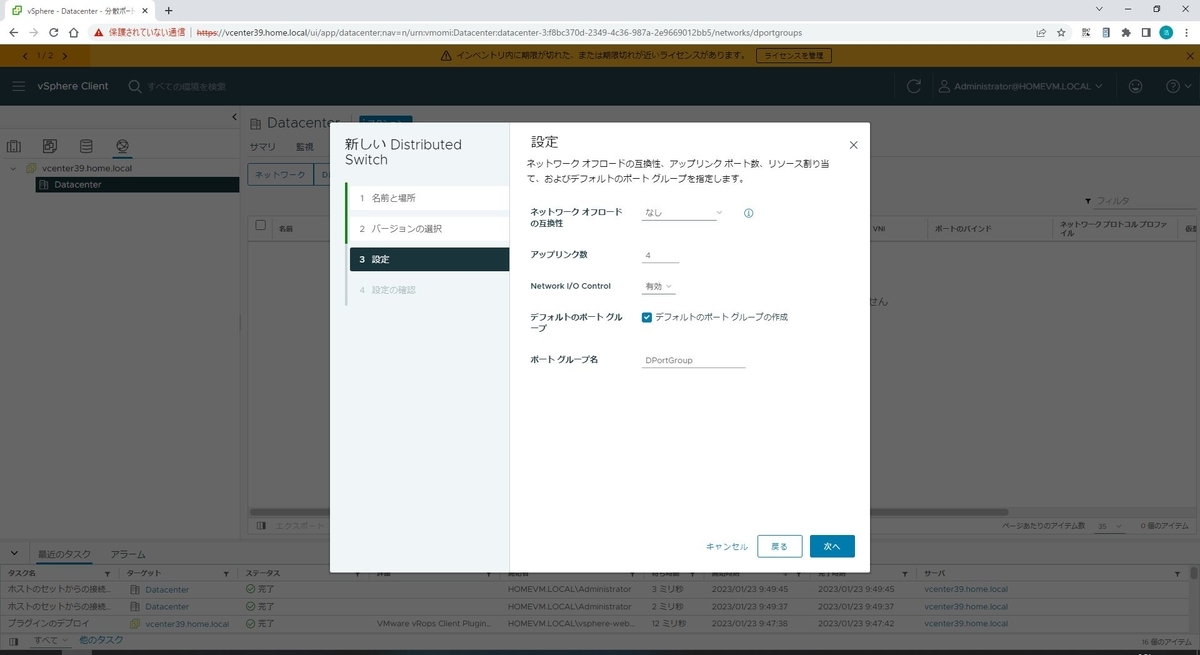
Task: Open the browser extensions puzzle icon
Action: click(x=1126, y=32)
